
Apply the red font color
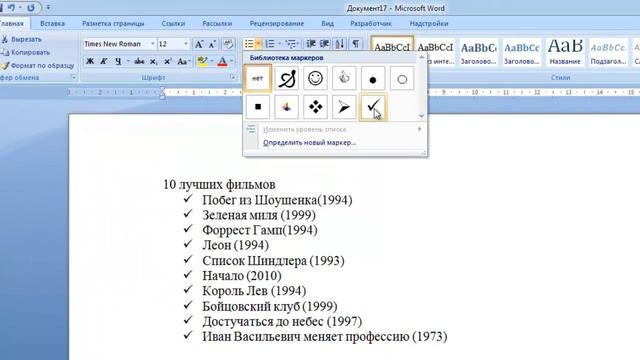click(222, 61)
